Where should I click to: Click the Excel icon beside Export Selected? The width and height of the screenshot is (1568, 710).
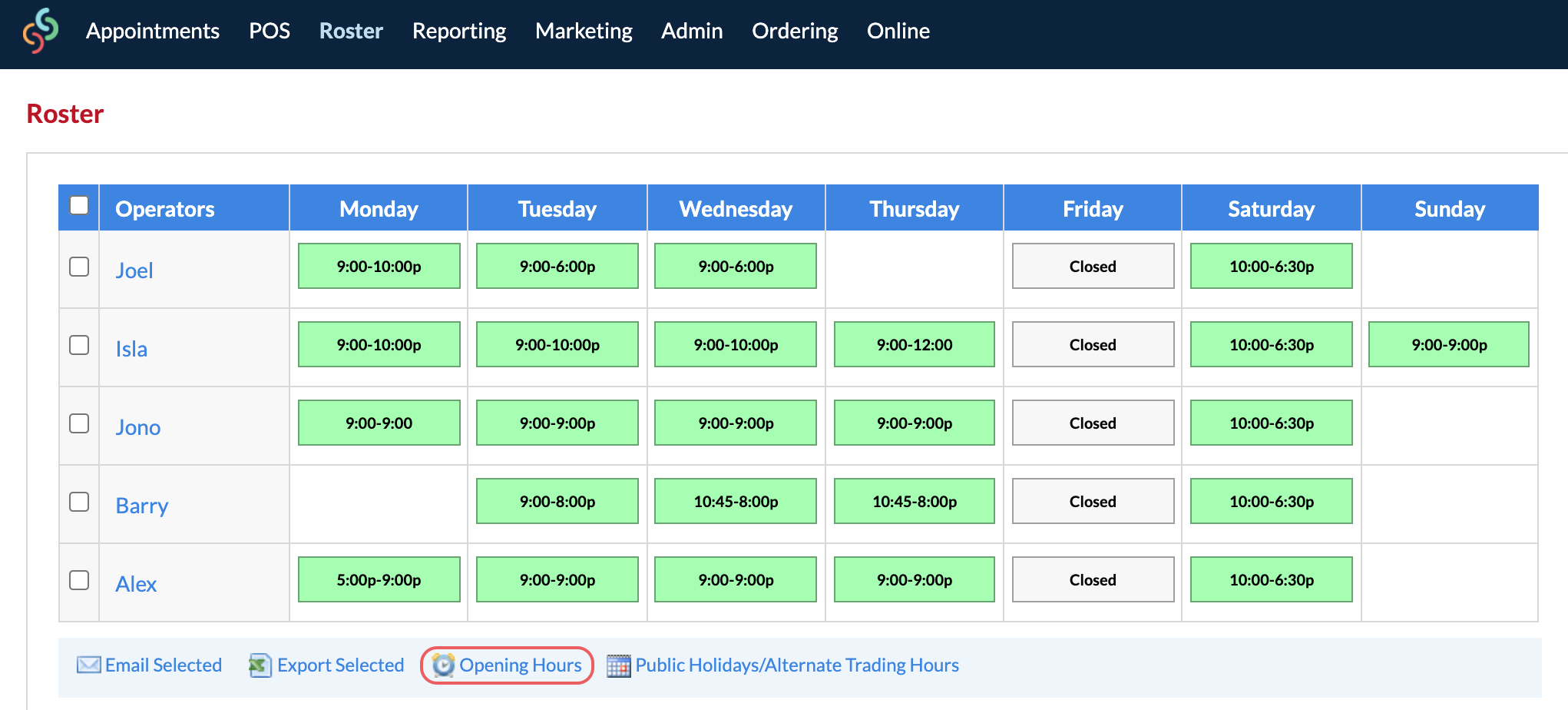point(260,665)
